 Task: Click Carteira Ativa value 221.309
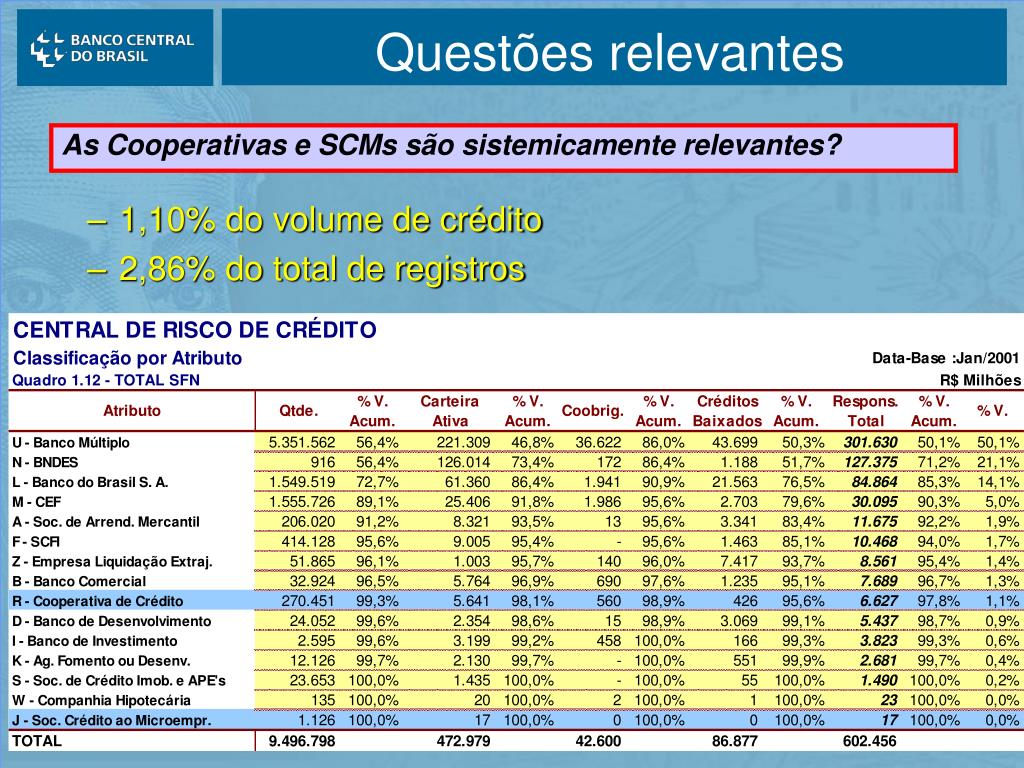pos(463,442)
